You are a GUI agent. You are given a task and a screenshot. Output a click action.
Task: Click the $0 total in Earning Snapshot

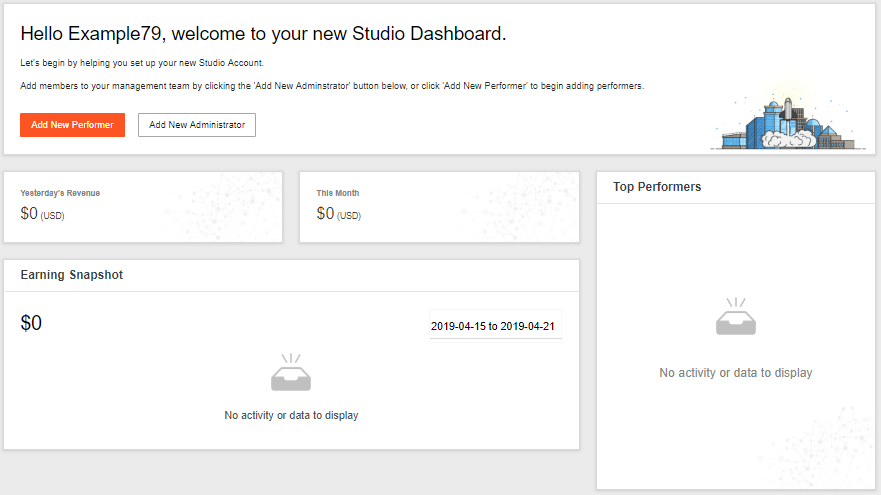click(31, 323)
